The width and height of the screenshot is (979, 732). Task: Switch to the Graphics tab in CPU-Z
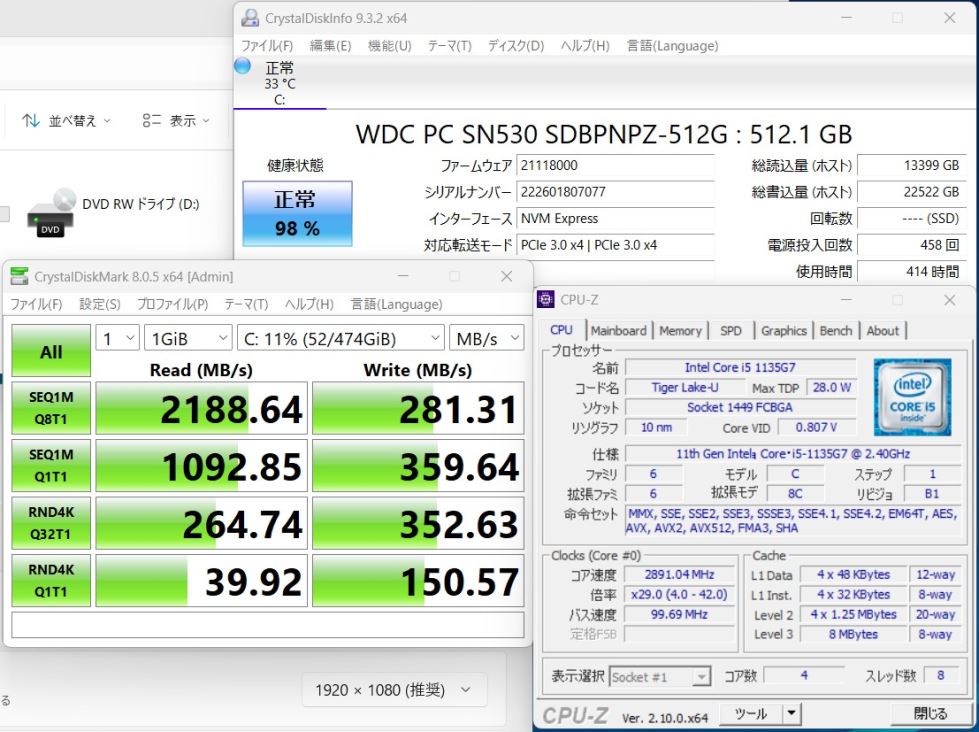tap(784, 330)
